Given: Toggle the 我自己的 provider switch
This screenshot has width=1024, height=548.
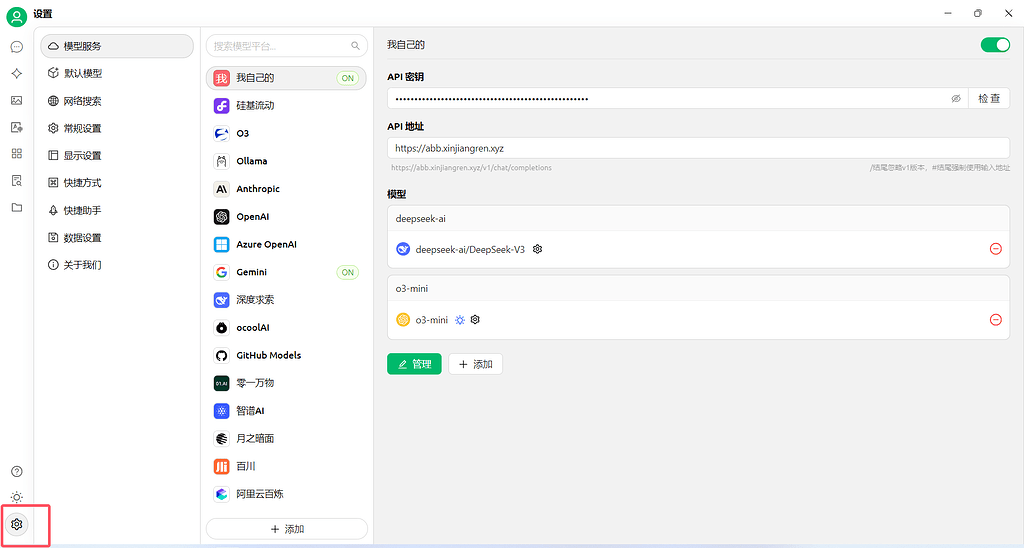Looking at the screenshot, I should [995, 44].
